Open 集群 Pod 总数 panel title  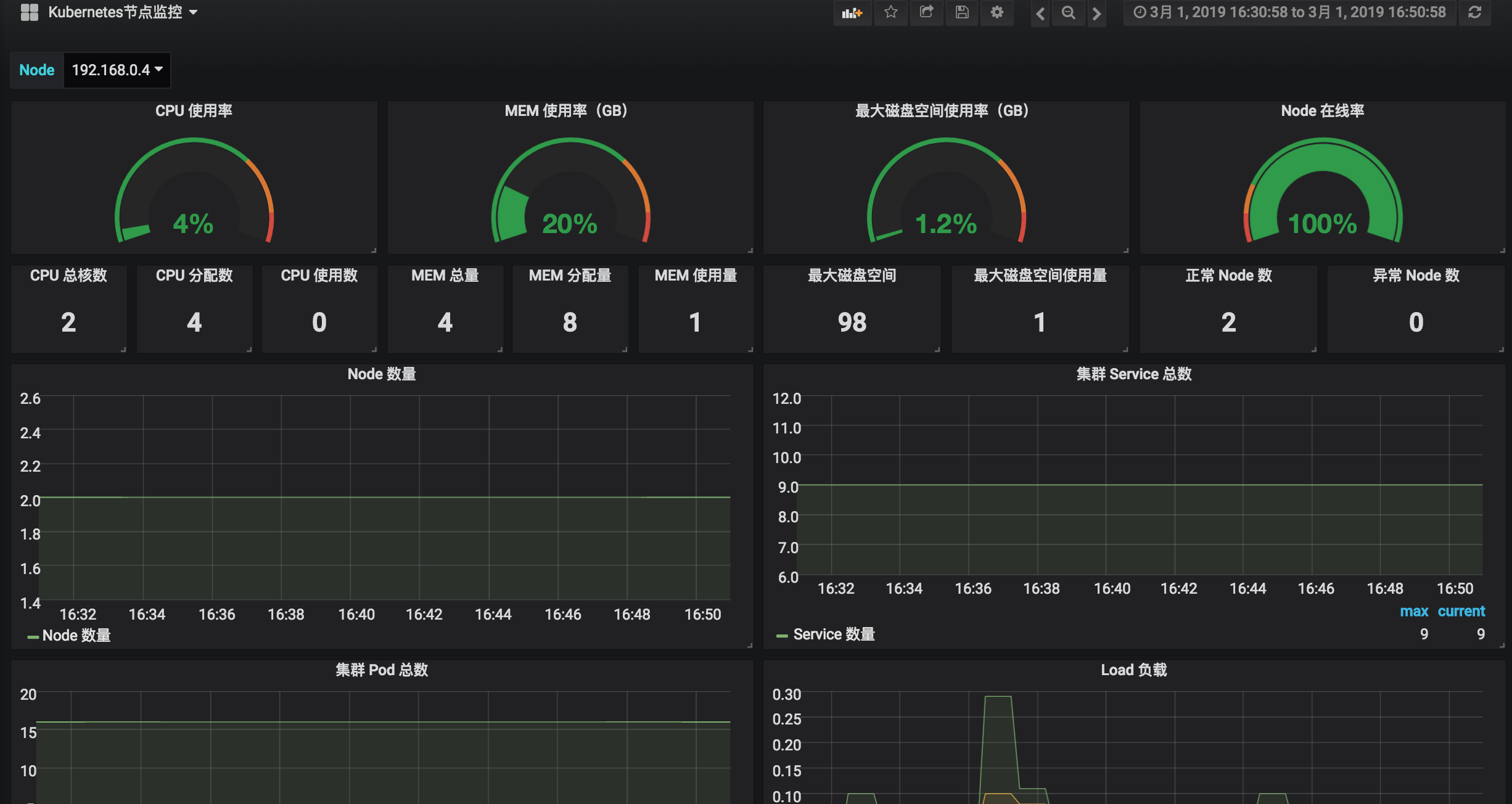point(382,670)
